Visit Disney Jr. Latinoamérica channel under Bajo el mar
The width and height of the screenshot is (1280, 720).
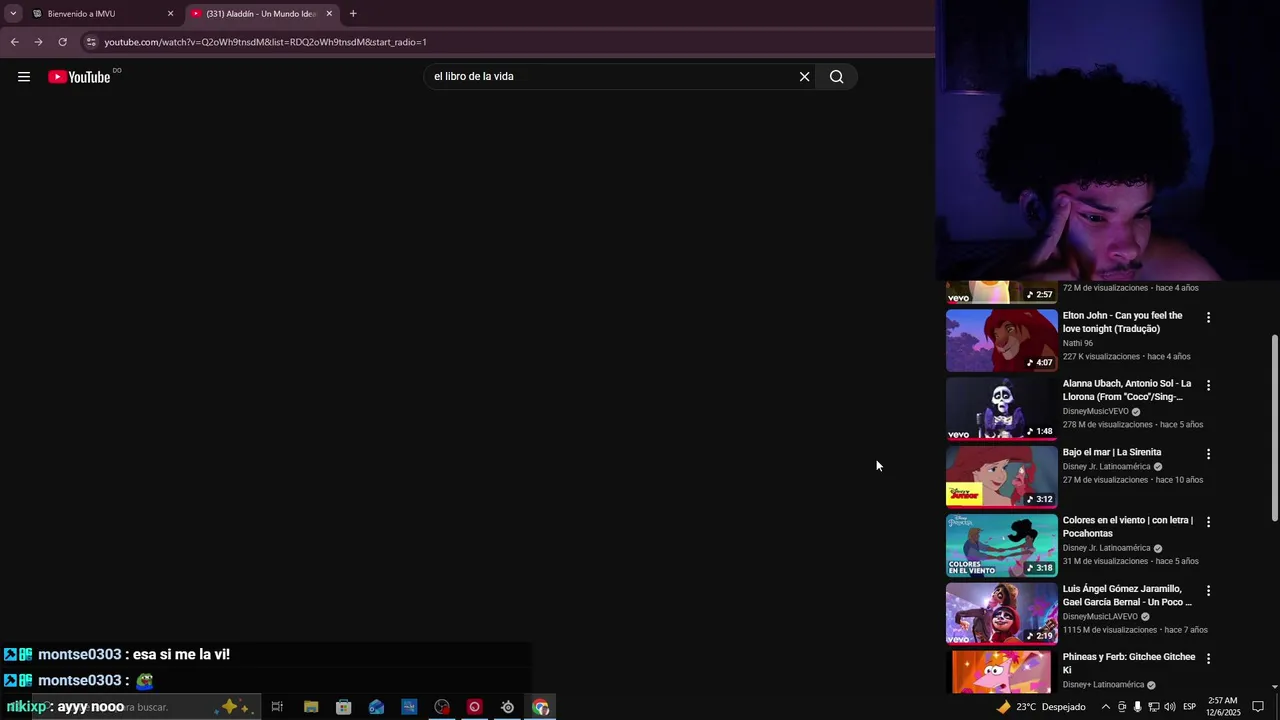[1106, 467]
